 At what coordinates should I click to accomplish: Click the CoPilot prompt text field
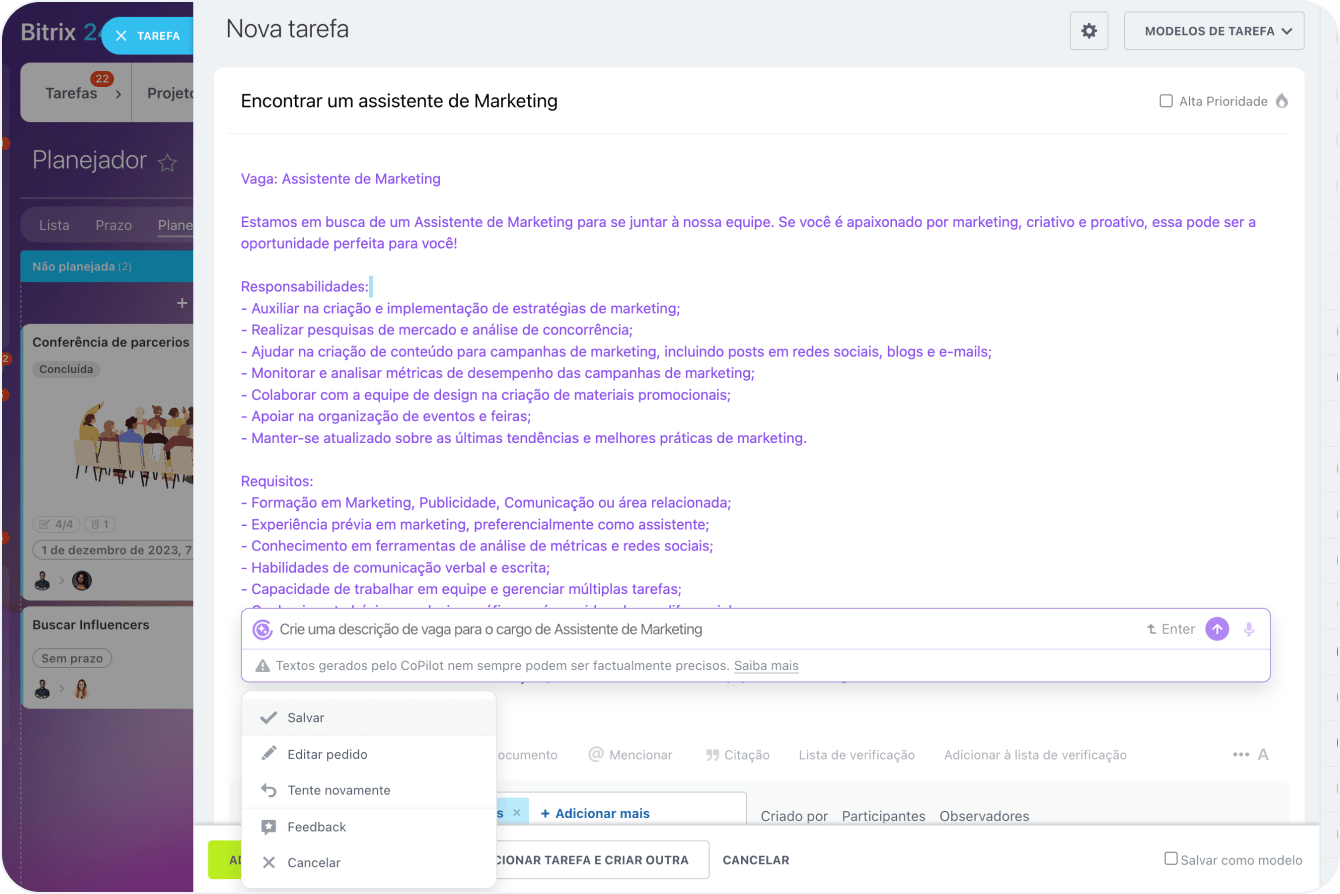[x=700, y=630]
